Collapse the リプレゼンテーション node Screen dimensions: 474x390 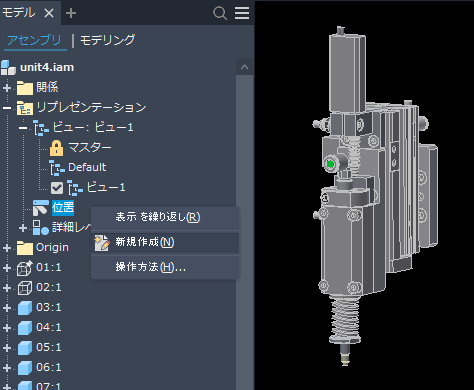click(x=7, y=108)
